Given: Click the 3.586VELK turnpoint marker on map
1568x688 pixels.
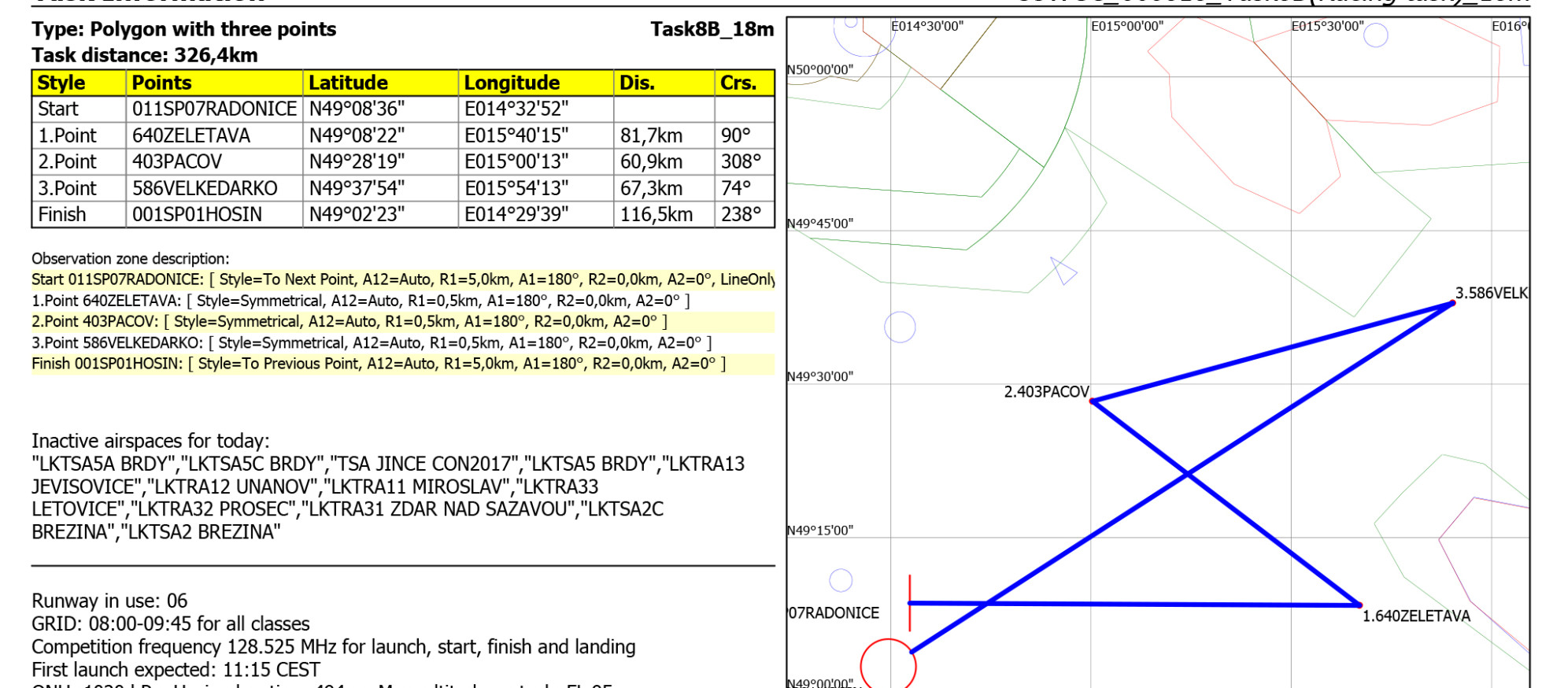Looking at the screenshot, I should pyautogui.click(x=1452, y=303).
